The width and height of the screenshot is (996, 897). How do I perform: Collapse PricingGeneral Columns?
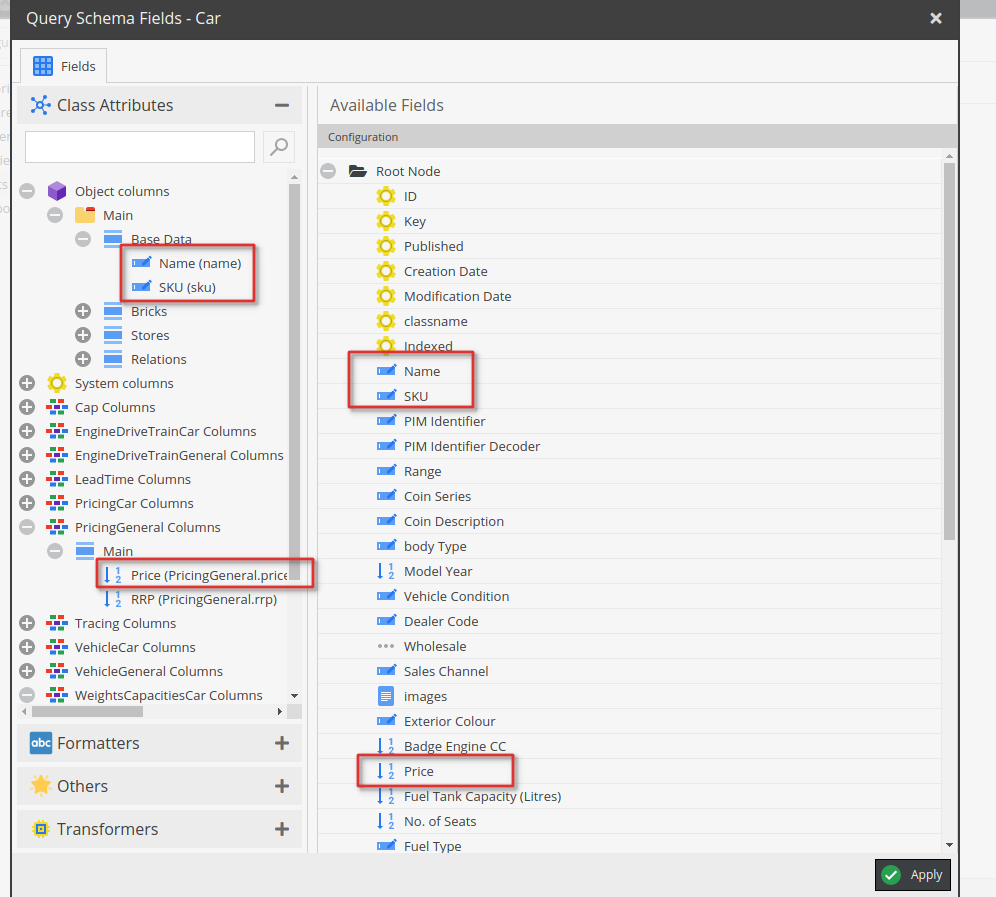point(27,527)
